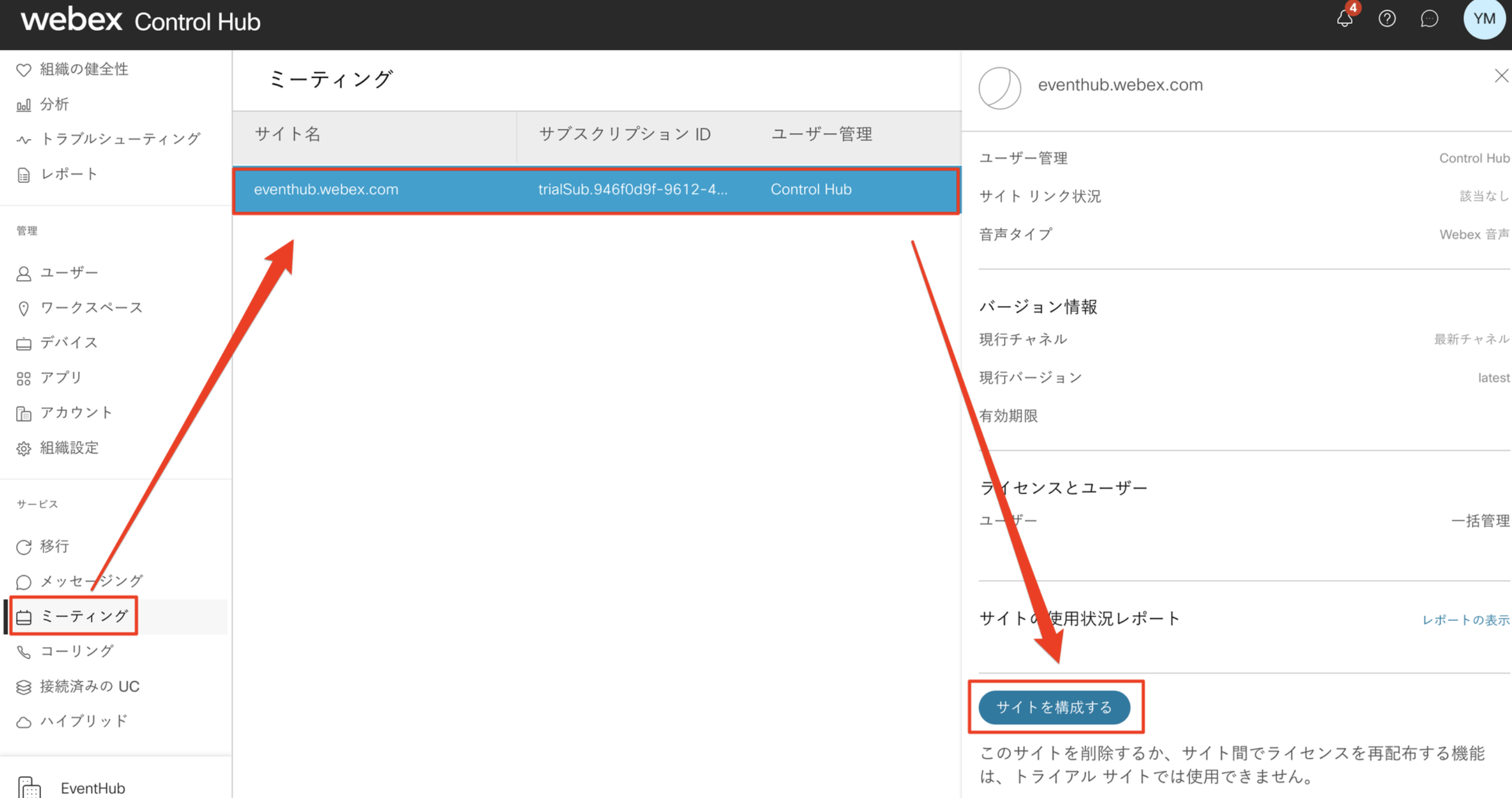Click the bar chart icon beside 分析

(24, 105)
